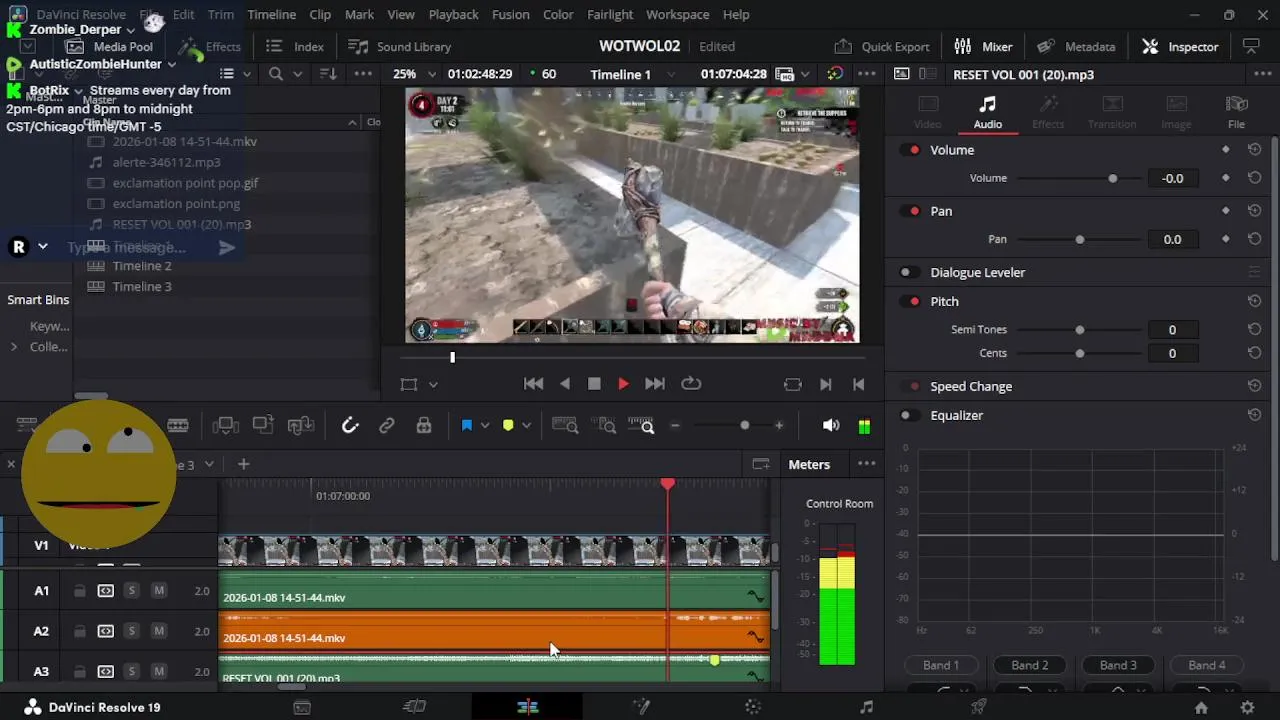The image size is (1280, 720).
Task: Open the proxy/timeline resolution dropdown arrow
Action: 807,74
